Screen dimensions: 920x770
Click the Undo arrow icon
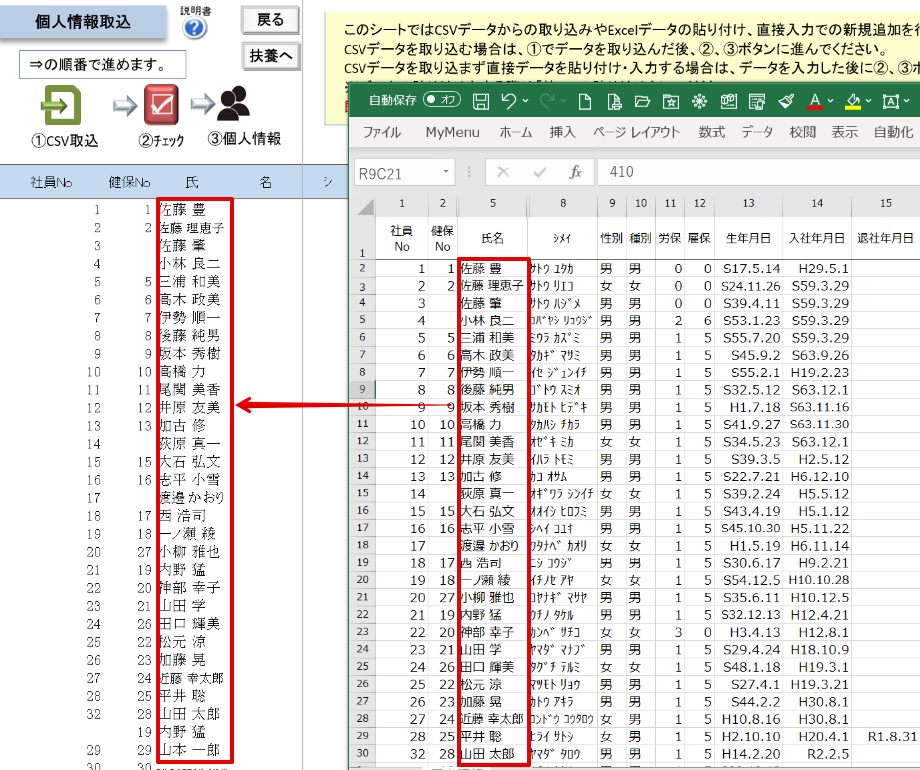(509, 101)
